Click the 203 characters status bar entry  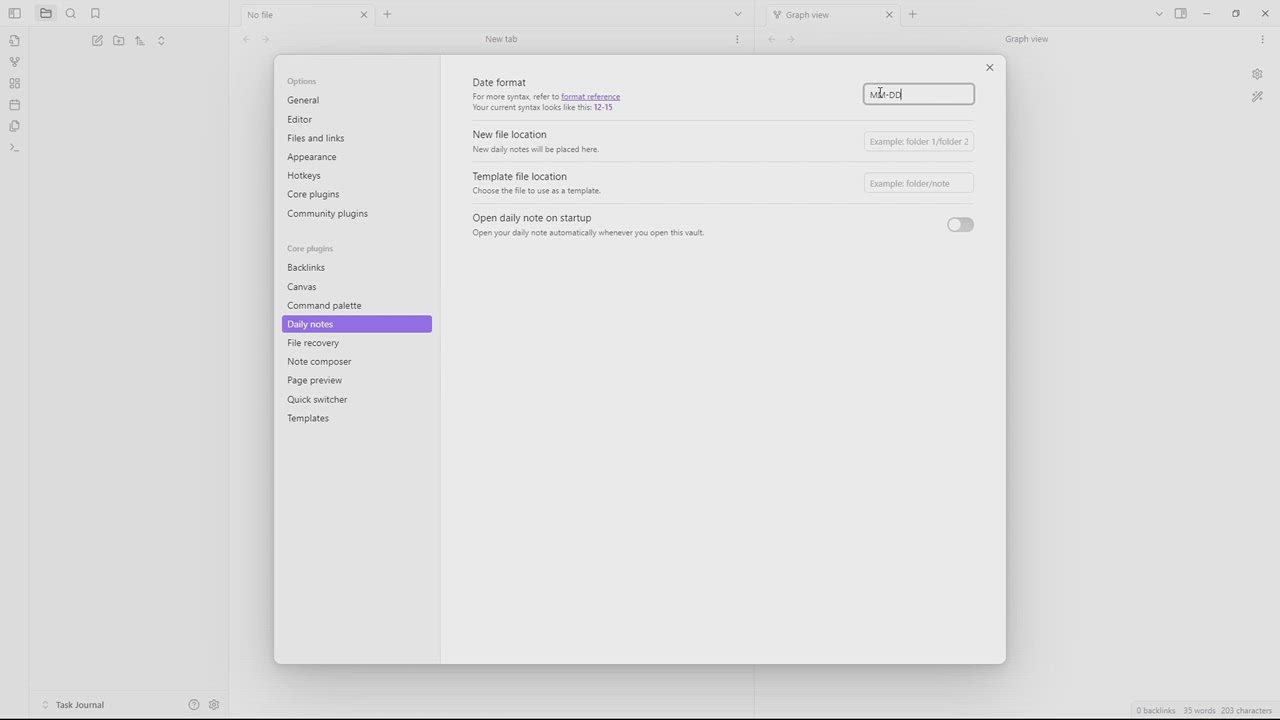(x=1247, y=711)
